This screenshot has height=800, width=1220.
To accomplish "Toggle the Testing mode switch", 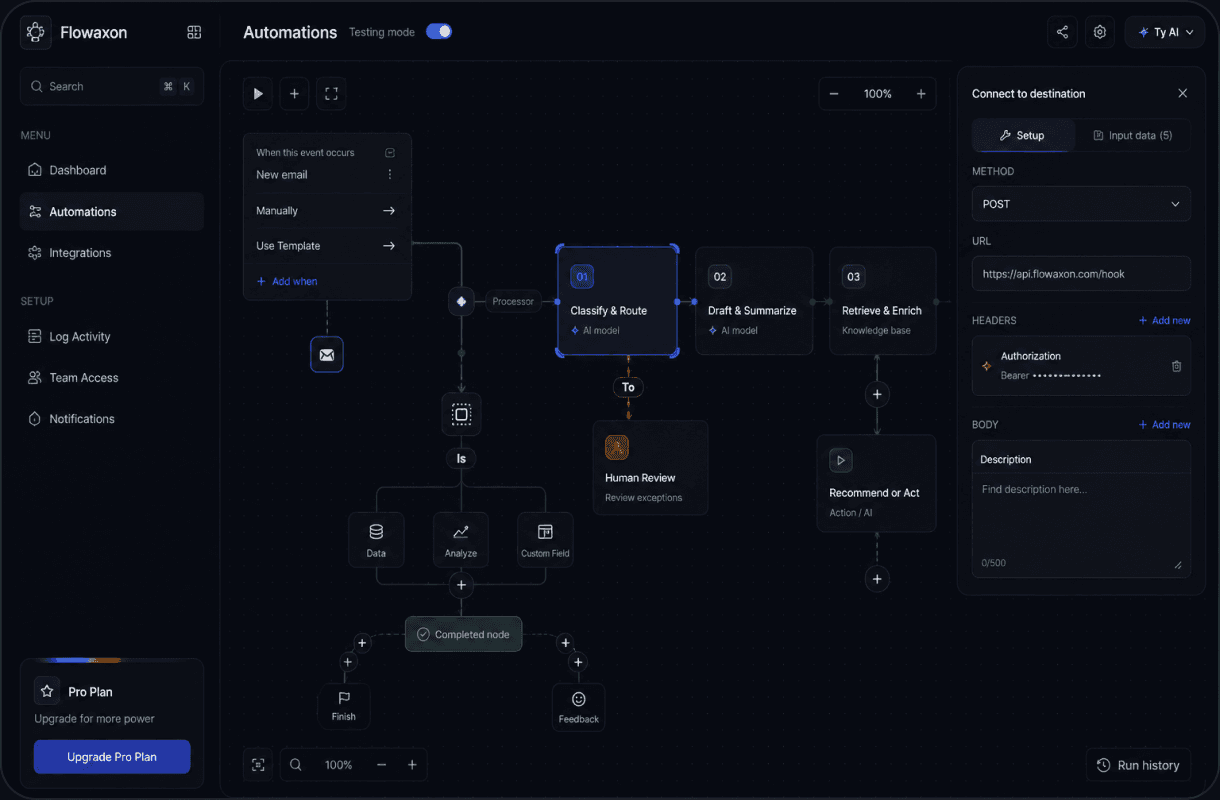I will pos(439,31).
